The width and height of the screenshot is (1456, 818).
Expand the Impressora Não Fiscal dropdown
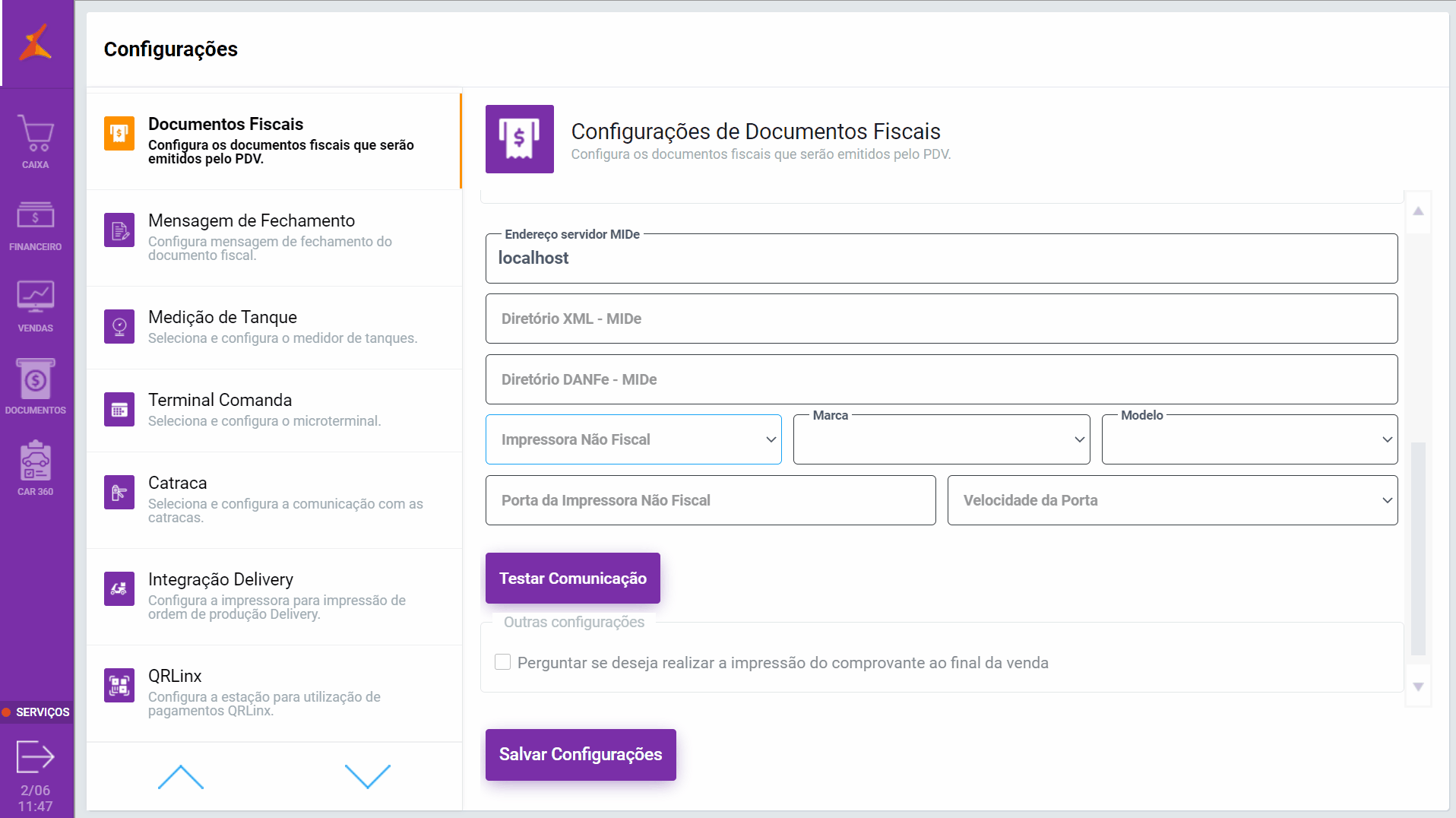tap(633, 439)
